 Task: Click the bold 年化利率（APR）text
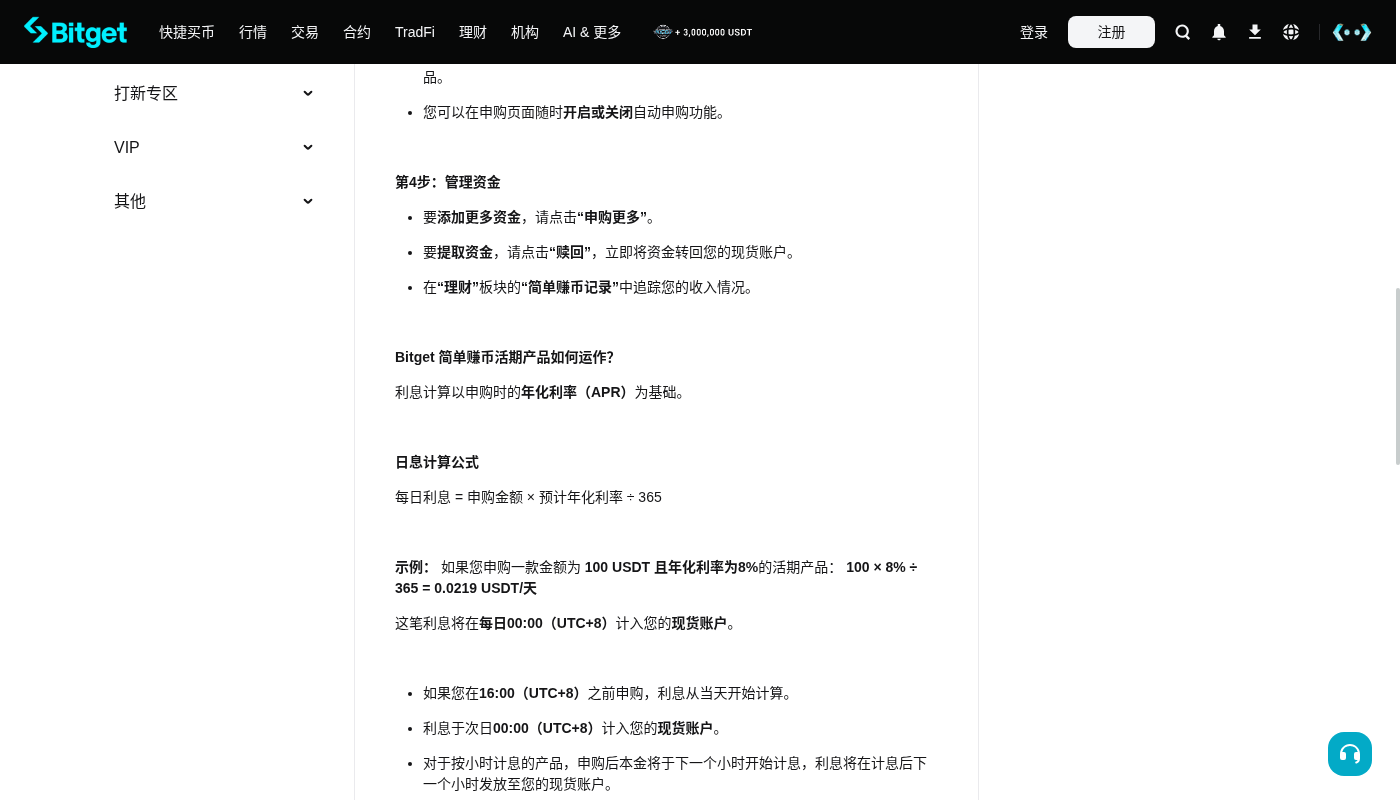577,392
